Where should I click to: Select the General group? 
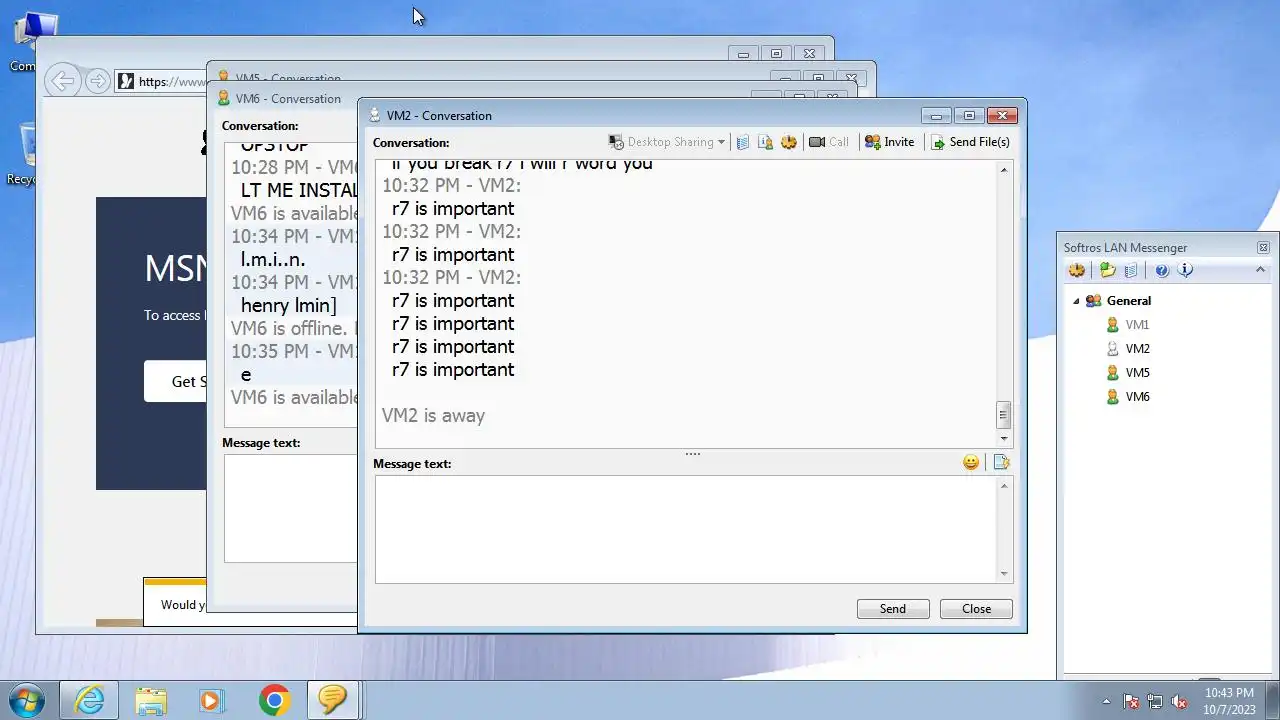point(1129,301)
